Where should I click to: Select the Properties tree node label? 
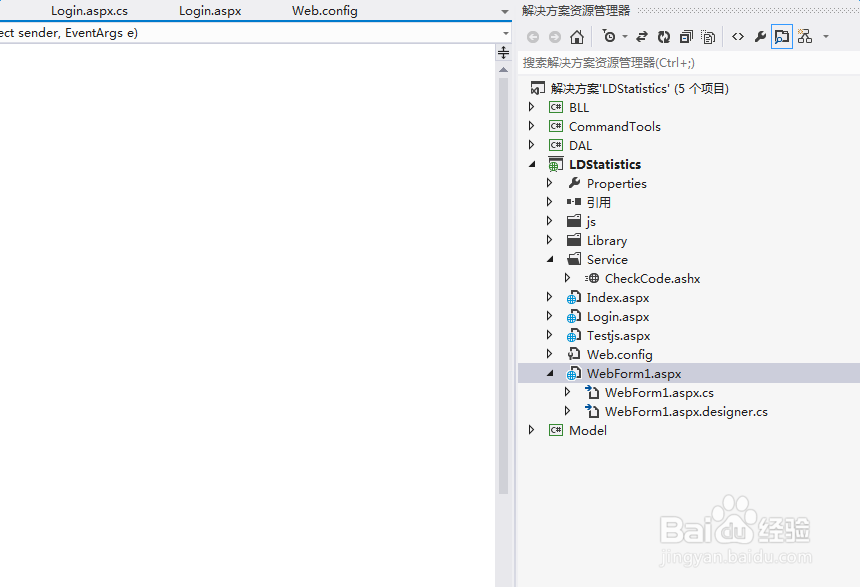[x=616, y=184]
